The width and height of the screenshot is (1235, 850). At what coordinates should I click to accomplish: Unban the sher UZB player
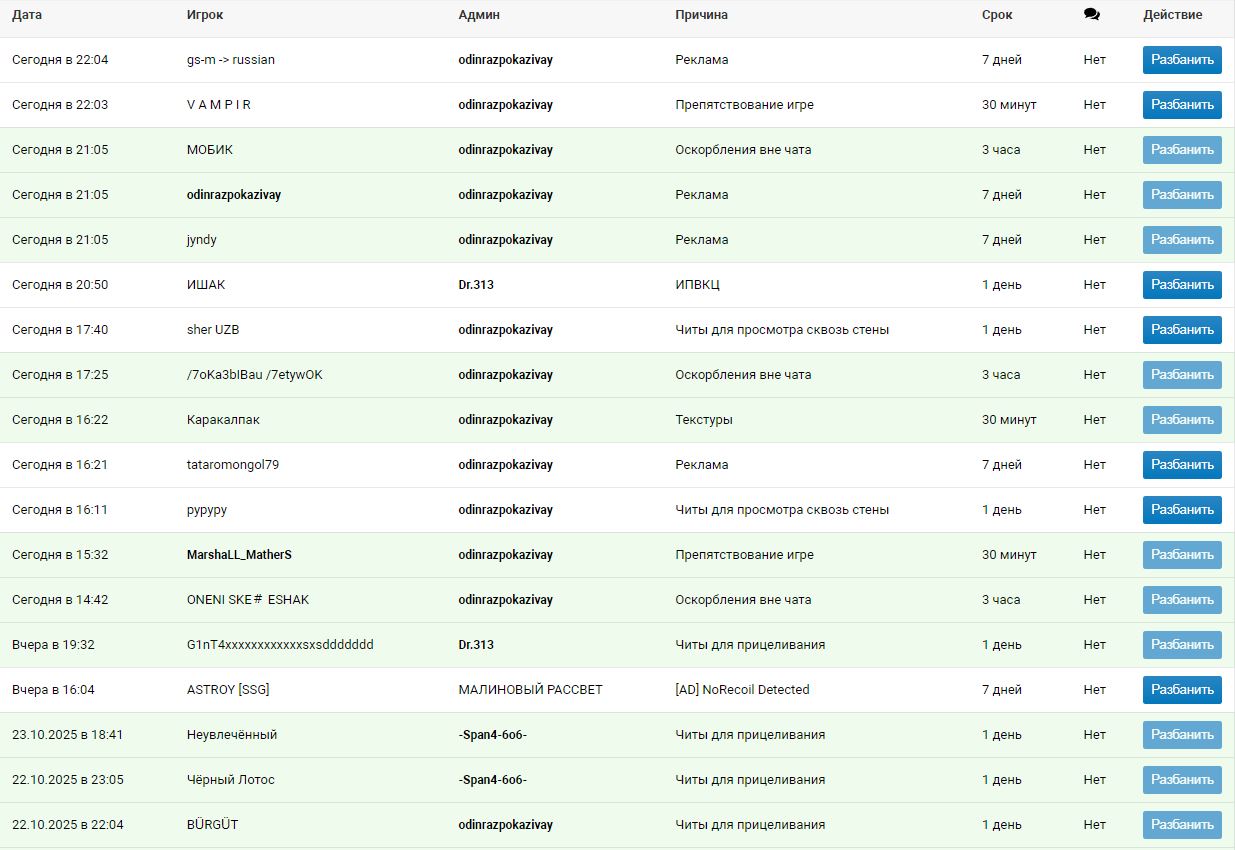1181,330
